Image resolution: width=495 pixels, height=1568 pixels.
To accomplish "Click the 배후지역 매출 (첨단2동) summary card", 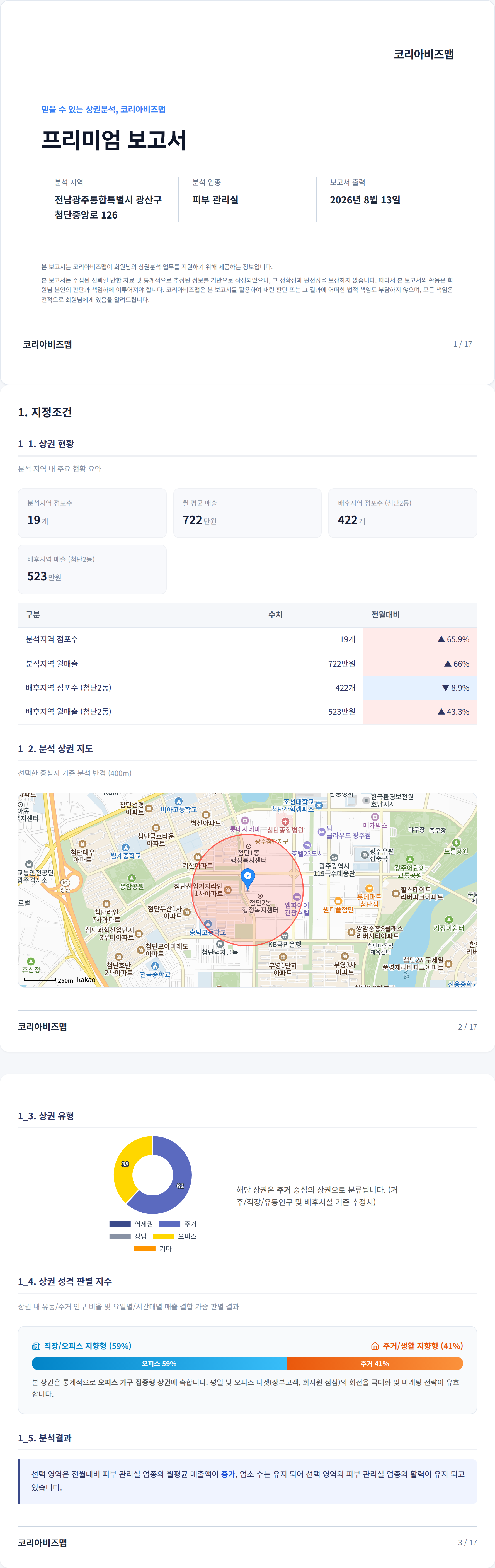I will click(92, 569).
